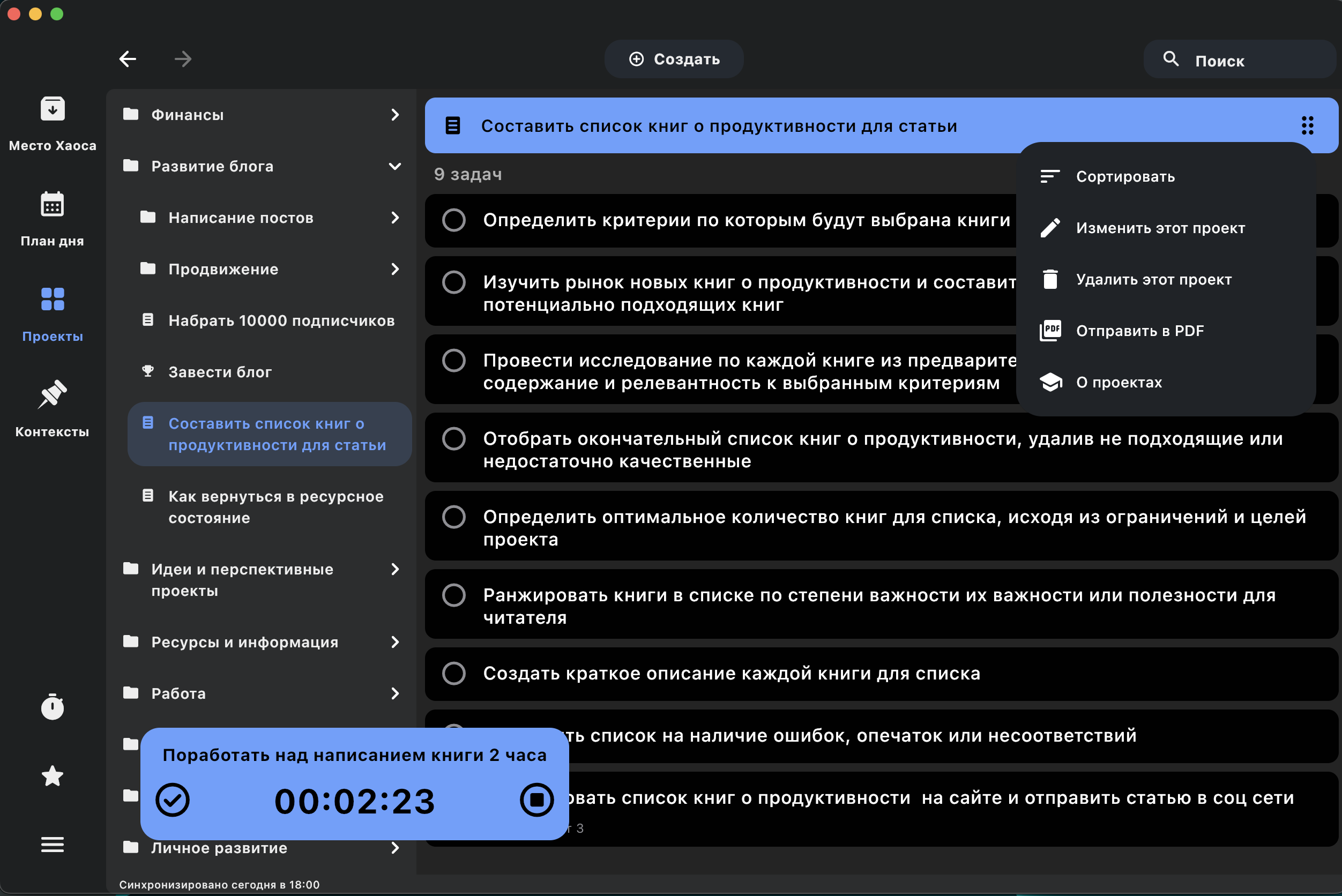Click the six-dot project options icon
1342x896 pixels.
point(1308,125)
